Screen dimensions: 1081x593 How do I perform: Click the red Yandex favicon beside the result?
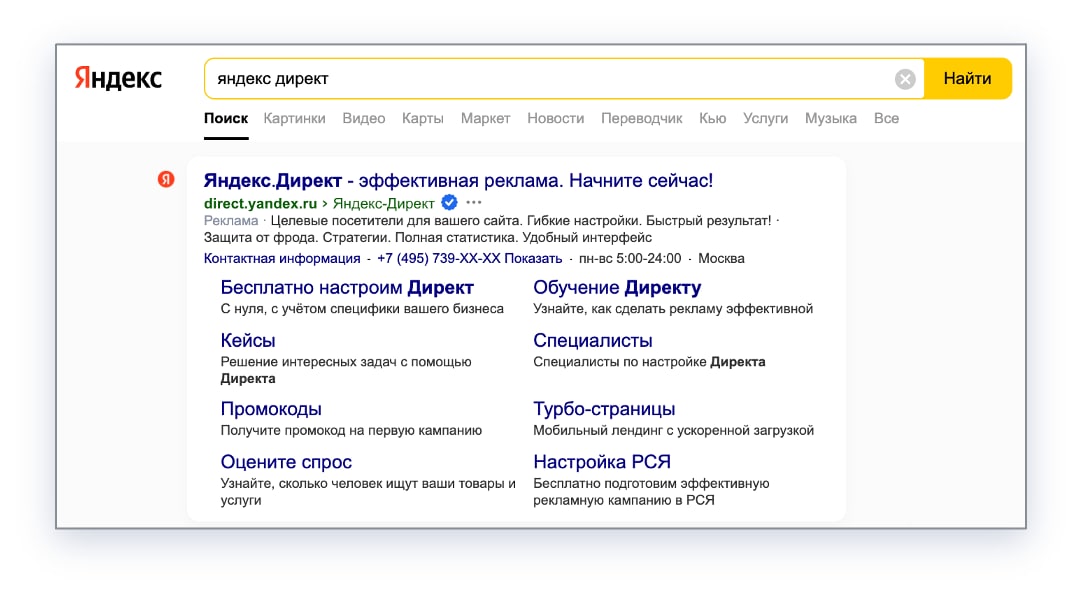point(166,179)
